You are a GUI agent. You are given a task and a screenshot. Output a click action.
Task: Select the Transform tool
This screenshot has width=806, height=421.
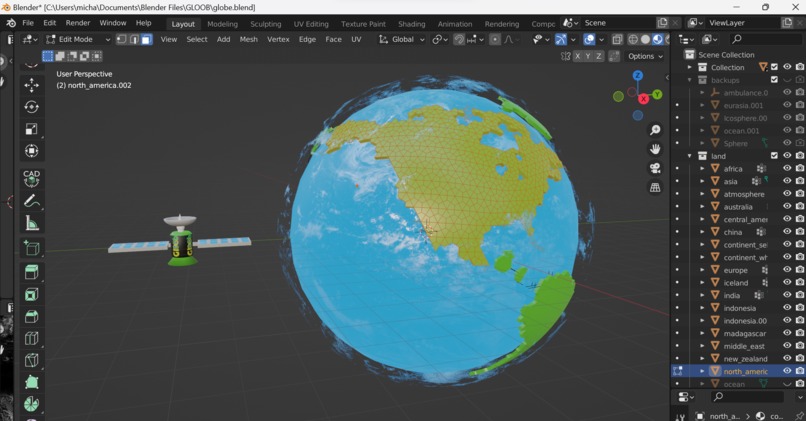coord(31,151)
